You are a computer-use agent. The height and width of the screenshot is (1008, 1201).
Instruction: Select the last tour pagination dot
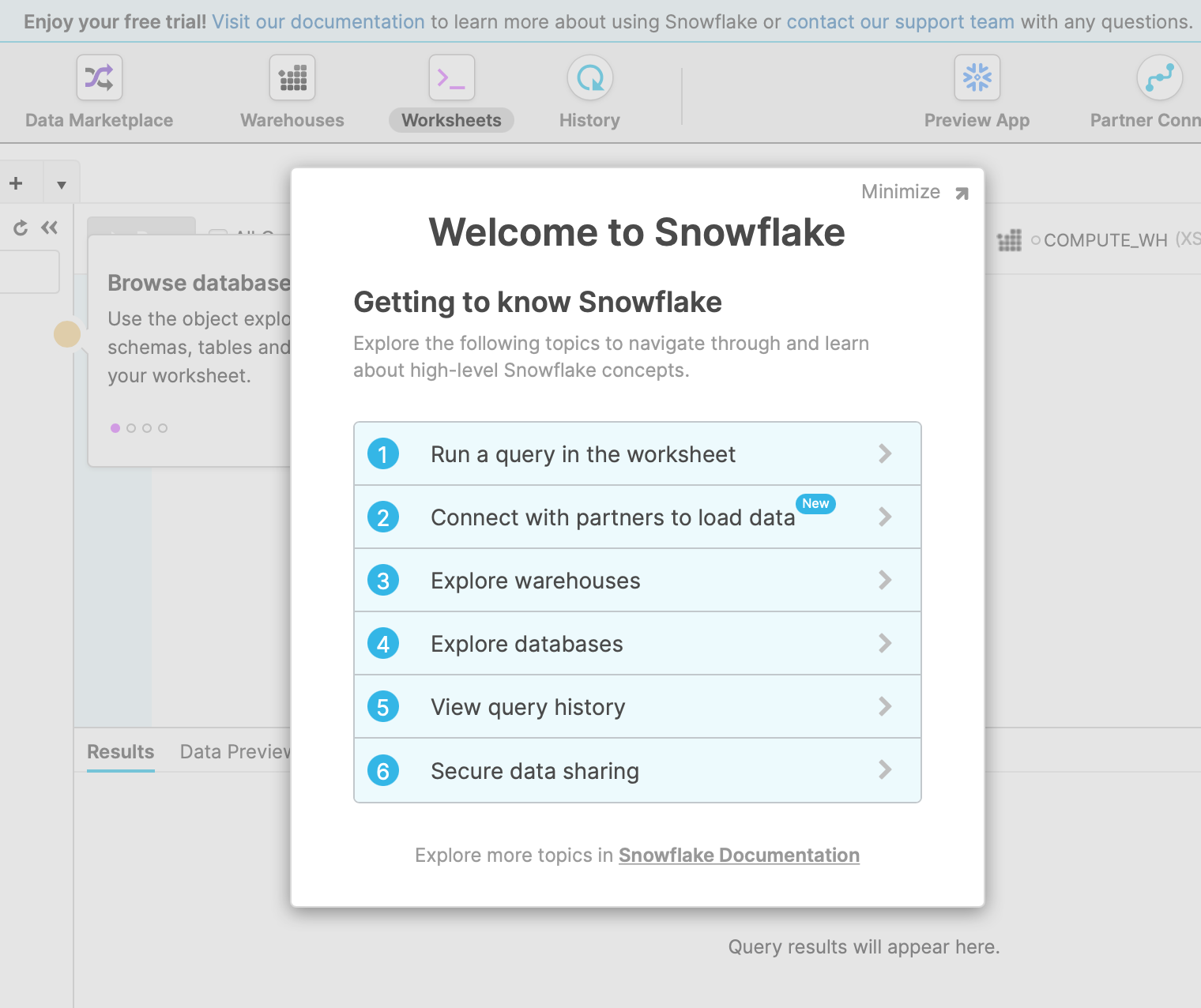pos(163,428)
